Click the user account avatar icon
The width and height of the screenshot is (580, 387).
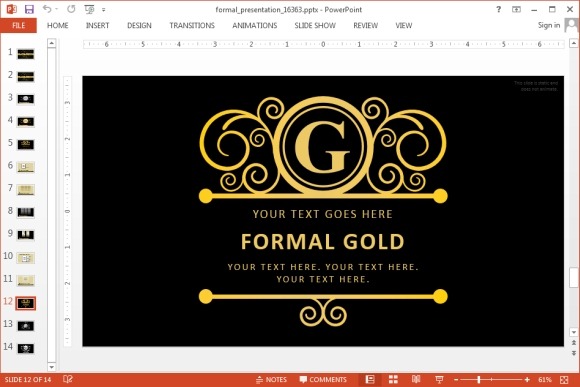coord(571,25)
